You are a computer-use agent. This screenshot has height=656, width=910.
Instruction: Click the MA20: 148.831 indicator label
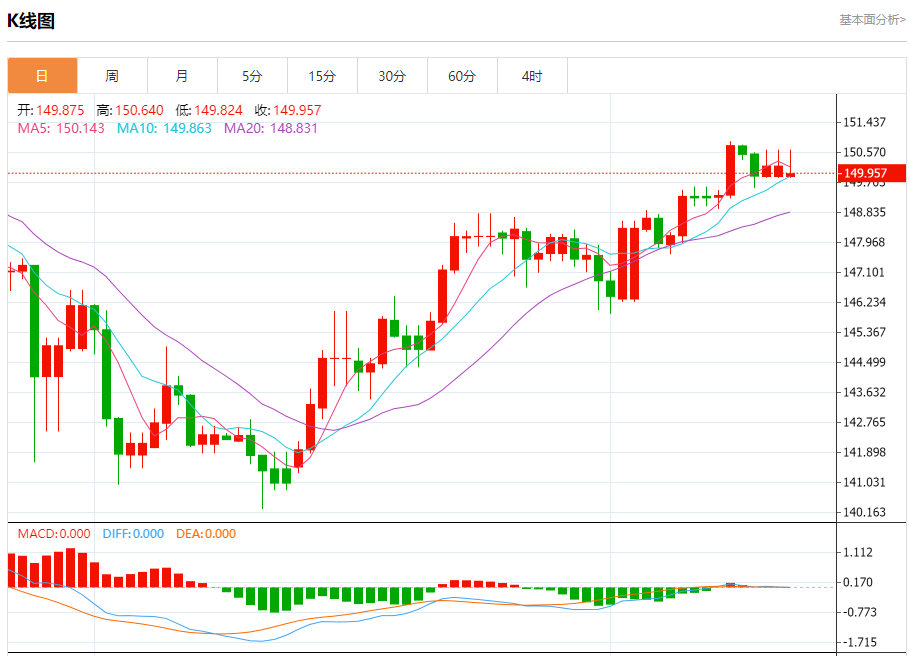pos(271,128)
